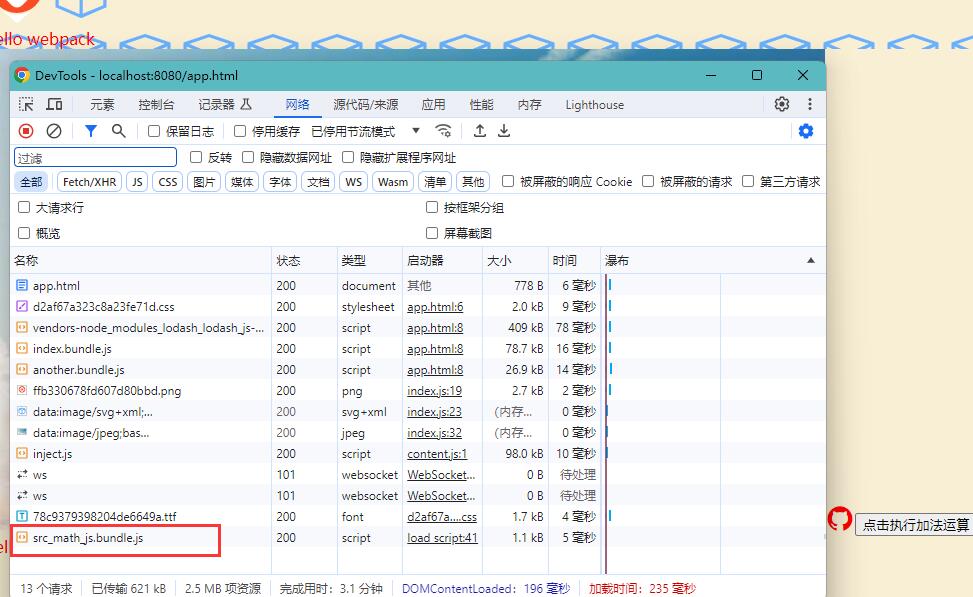Toggle the device toolbar icon
Image resolution: width=973 pixels, height=597 pixels.
(x=55, y=104)
